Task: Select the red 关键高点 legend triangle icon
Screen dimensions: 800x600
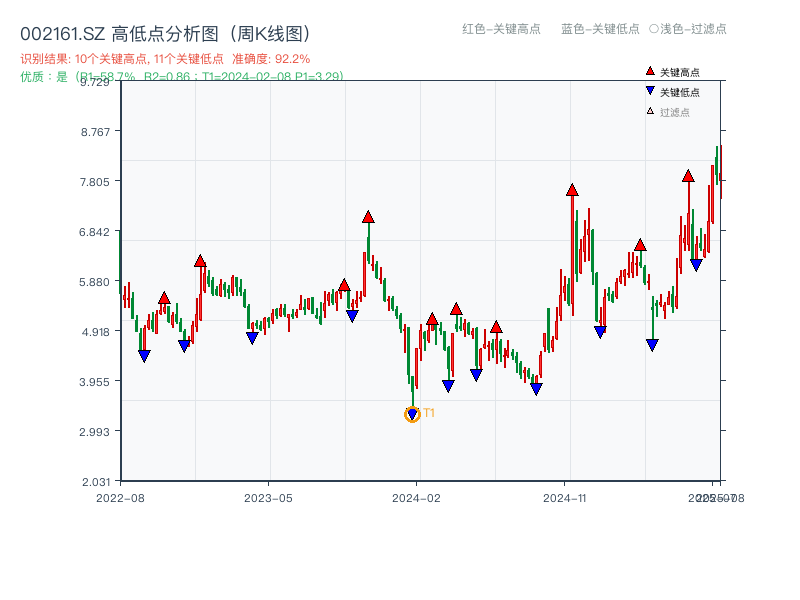Action: (650, 71)
